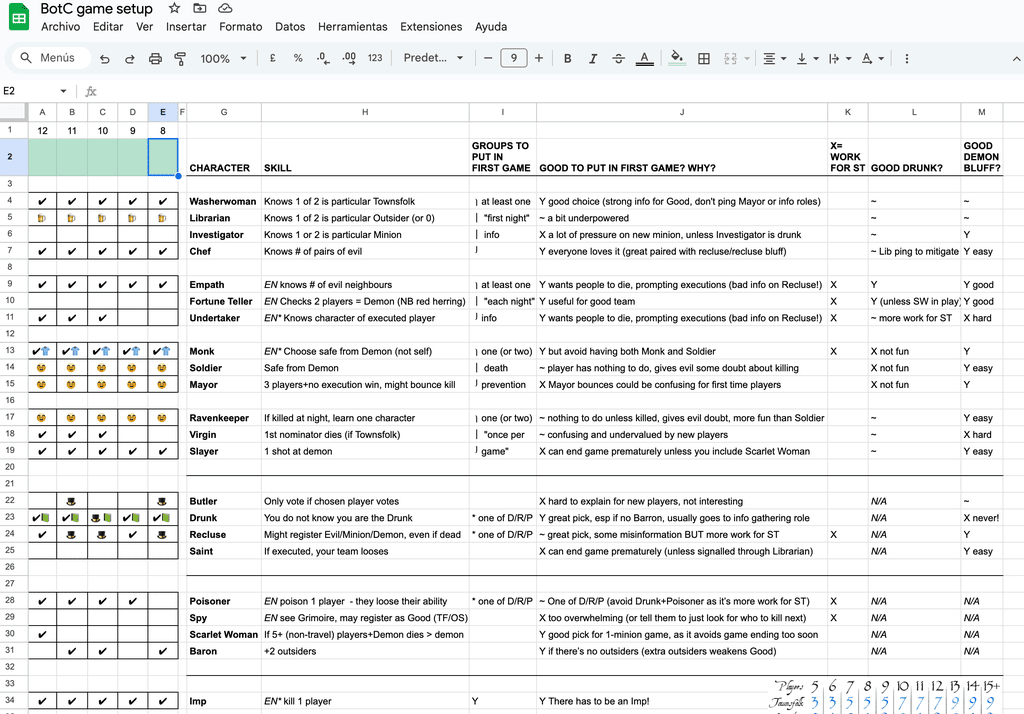The height and width of the screenshot is (714, 1024).
Task: Star the BotC game setup document
Action: click(x=175, y=9)
